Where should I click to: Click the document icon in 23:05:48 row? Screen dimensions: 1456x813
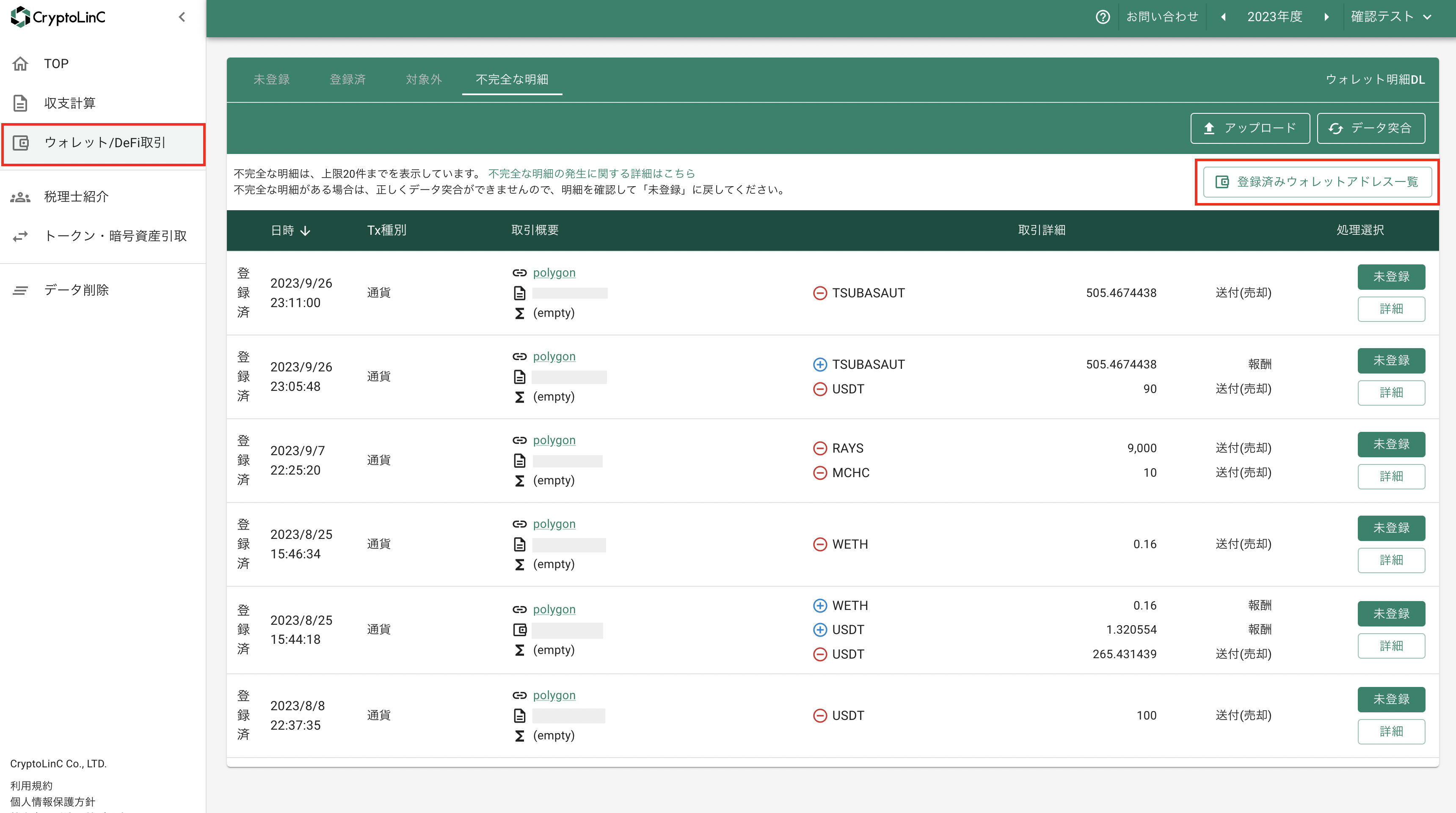(x=519, y=377)
